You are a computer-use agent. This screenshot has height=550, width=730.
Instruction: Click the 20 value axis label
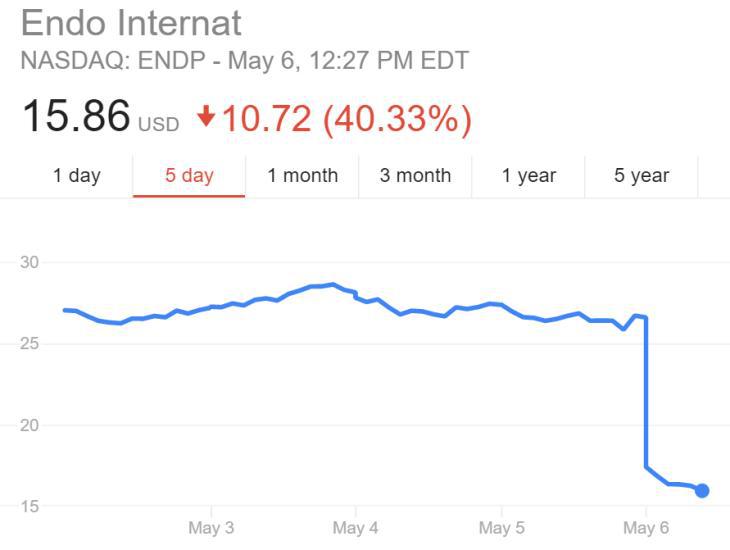(28, 425)
